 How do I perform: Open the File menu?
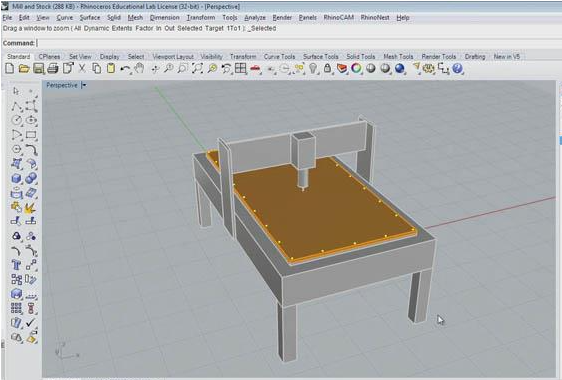pos(7,18)
